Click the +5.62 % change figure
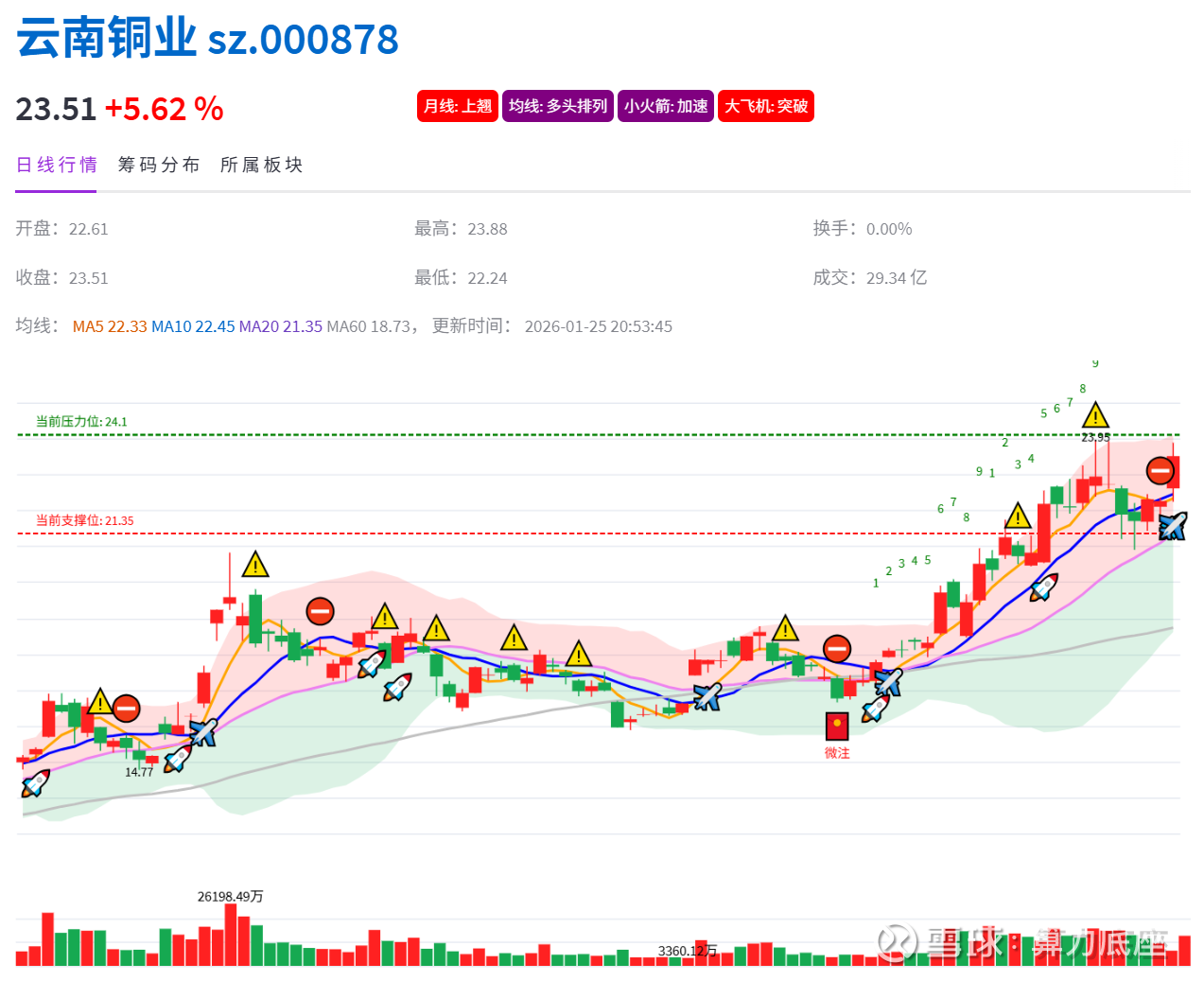The height and width of the screenshot is (981, 1204). (x=164, y=109)
